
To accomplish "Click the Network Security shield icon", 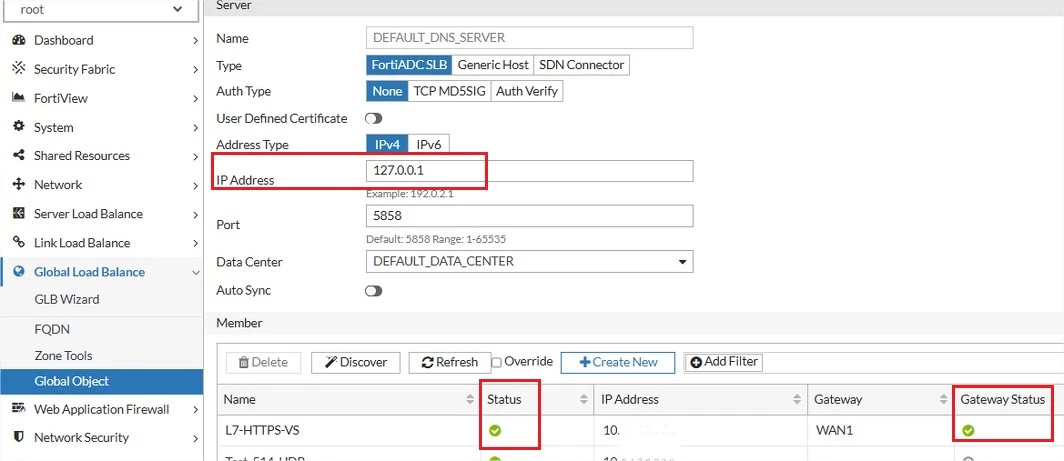I will [19, 437].
